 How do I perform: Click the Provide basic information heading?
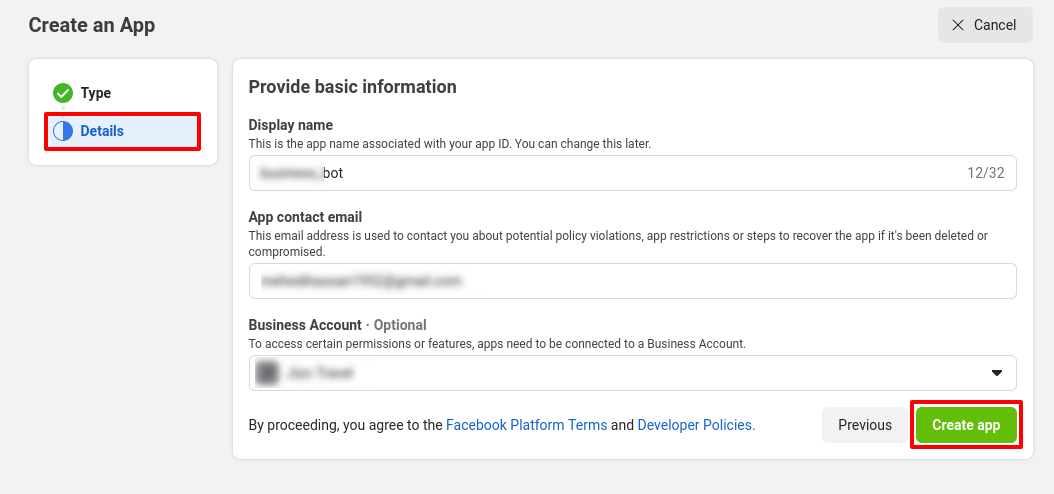coord(352,87)
